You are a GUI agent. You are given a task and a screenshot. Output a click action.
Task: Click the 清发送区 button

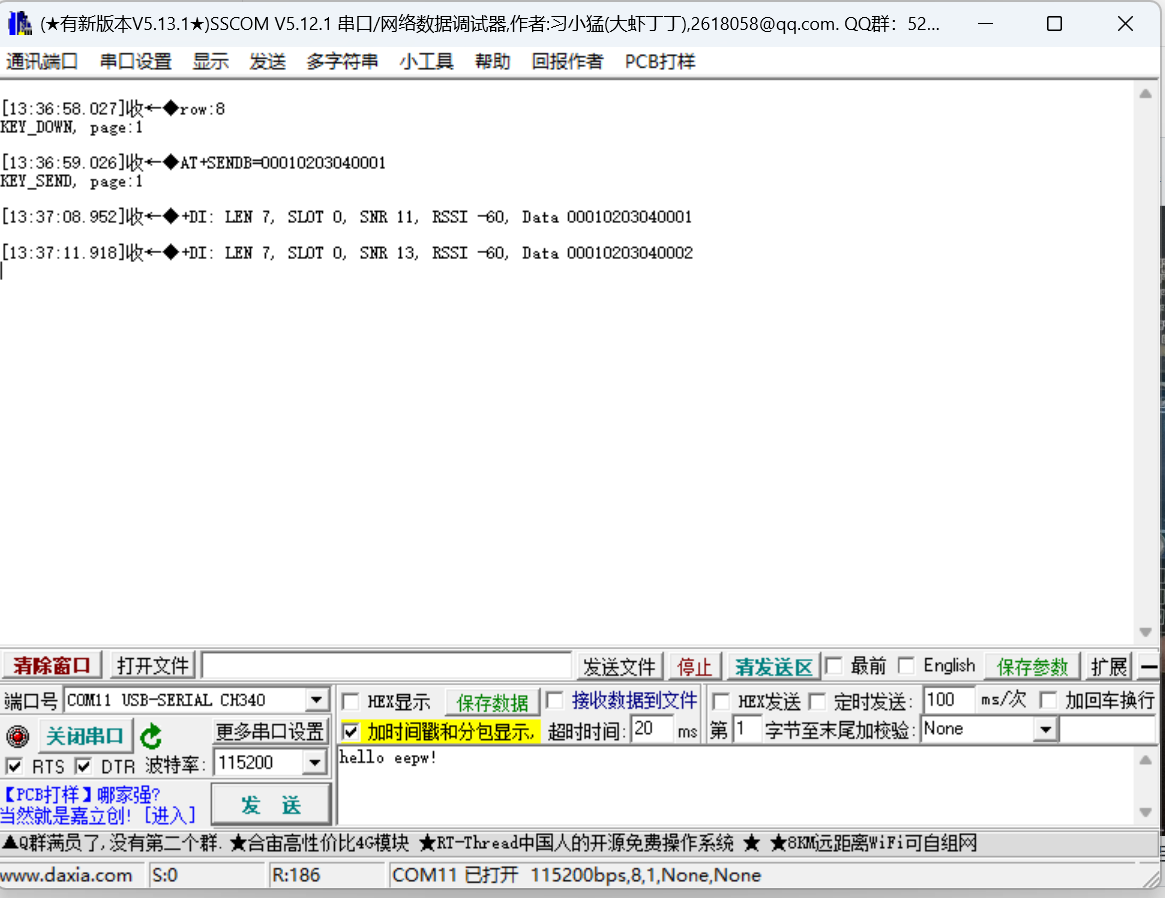click(773, 667)
